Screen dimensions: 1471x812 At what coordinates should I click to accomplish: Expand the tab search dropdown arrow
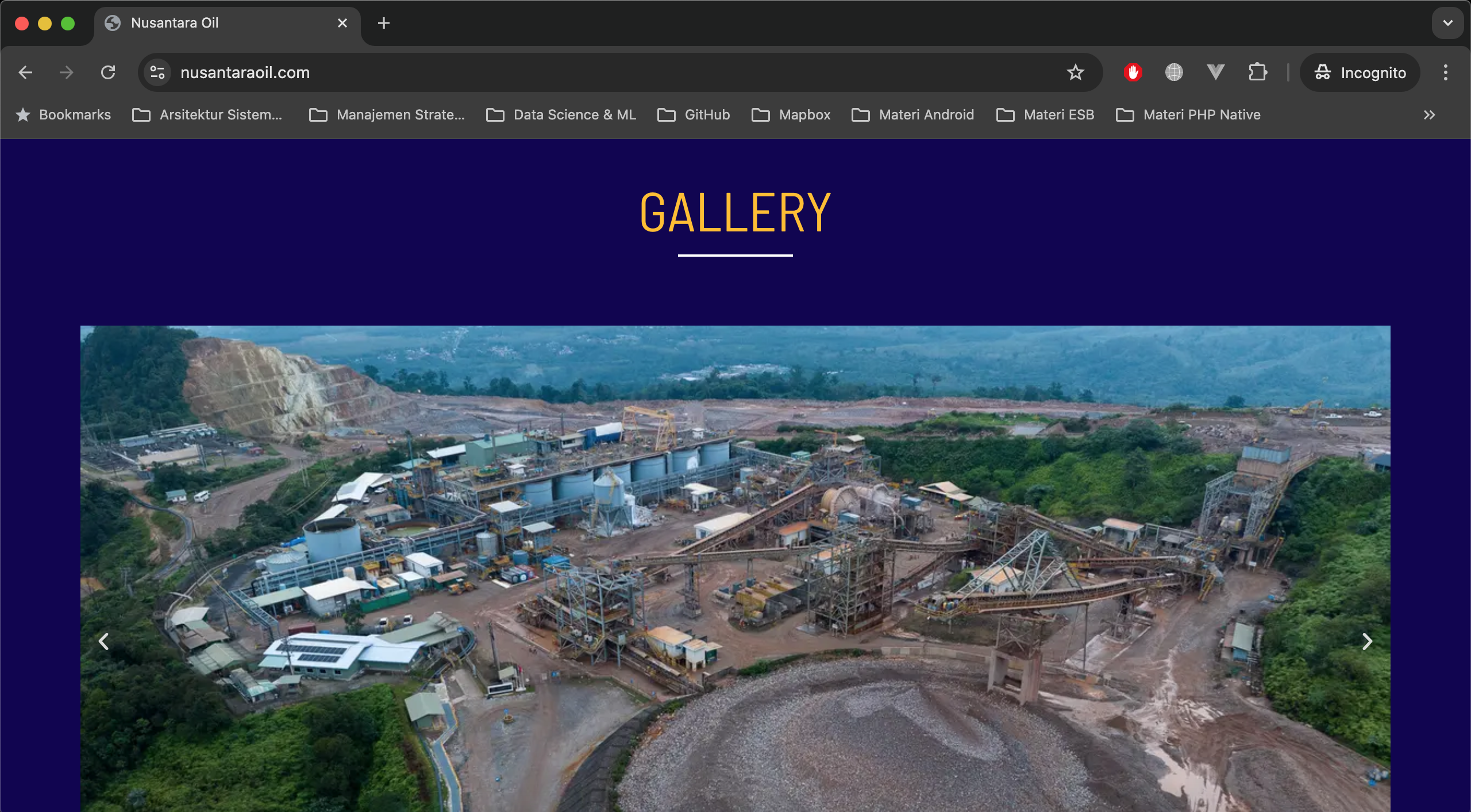[x=1447, y=23]
